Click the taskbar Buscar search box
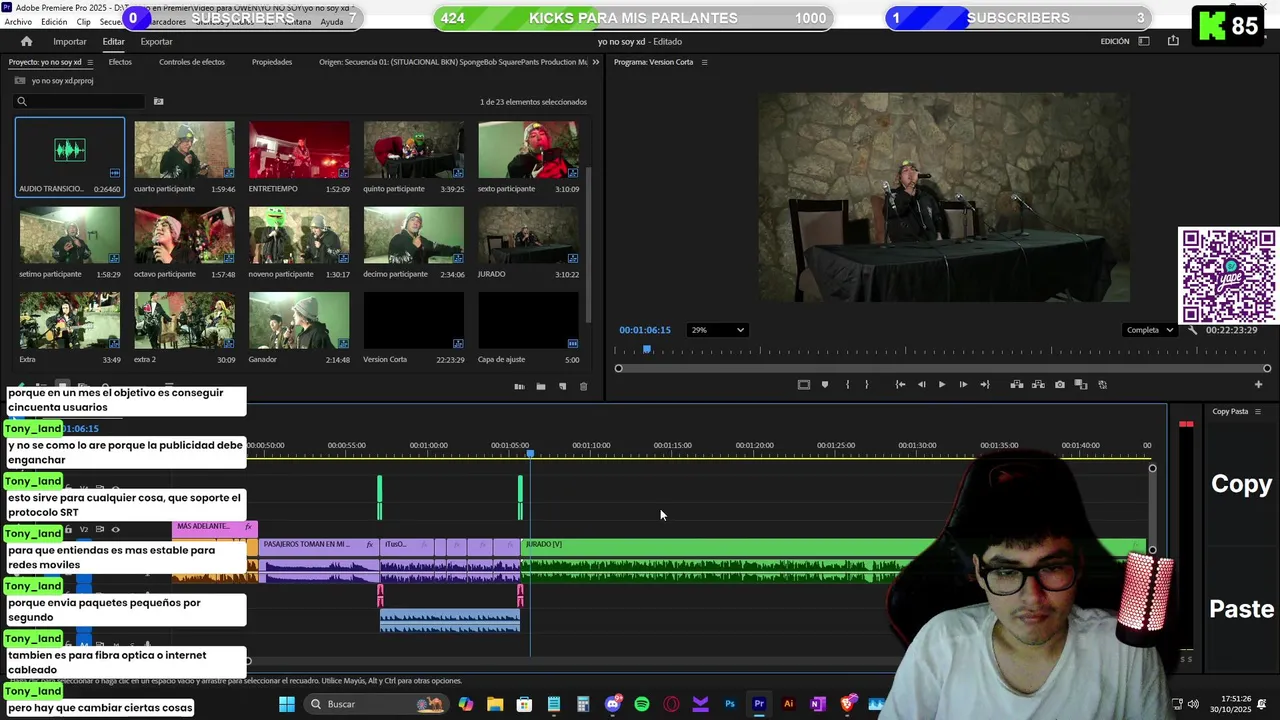This screenshot has height=720, width=1280. click(x=375, y=704)
